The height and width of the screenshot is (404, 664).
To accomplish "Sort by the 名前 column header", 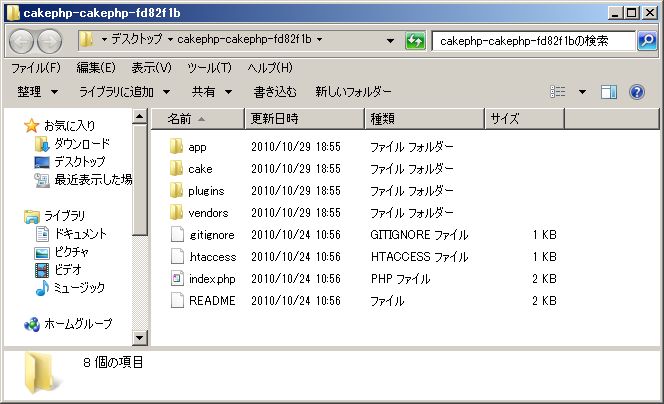I will 198,119.
